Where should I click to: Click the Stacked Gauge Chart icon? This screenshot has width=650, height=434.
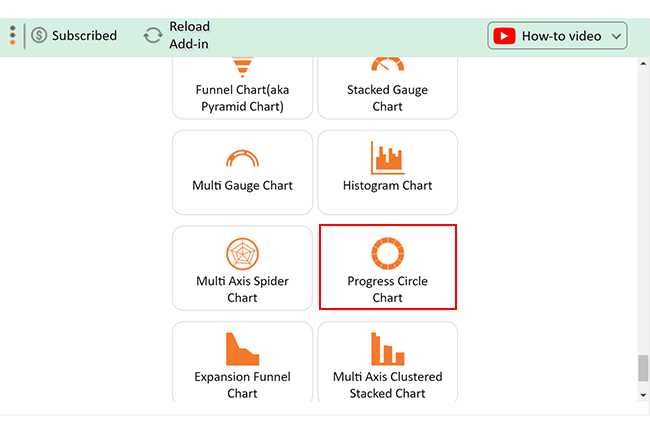point(388,64)
